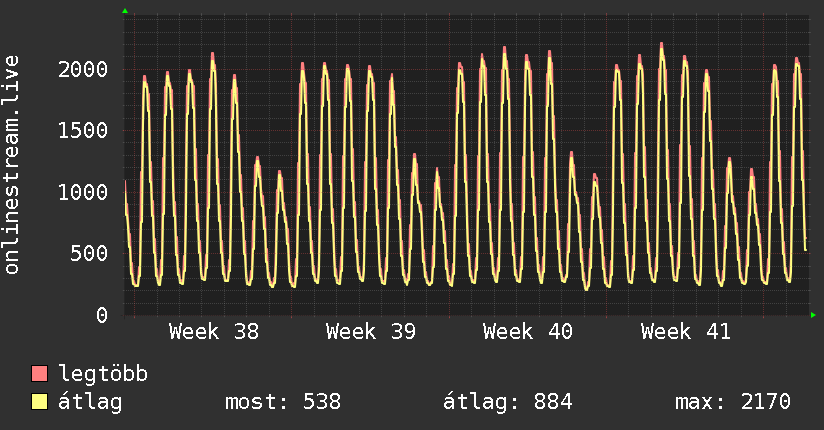
Task: Click the 'most: 538' current value
Action: [283, 402]
